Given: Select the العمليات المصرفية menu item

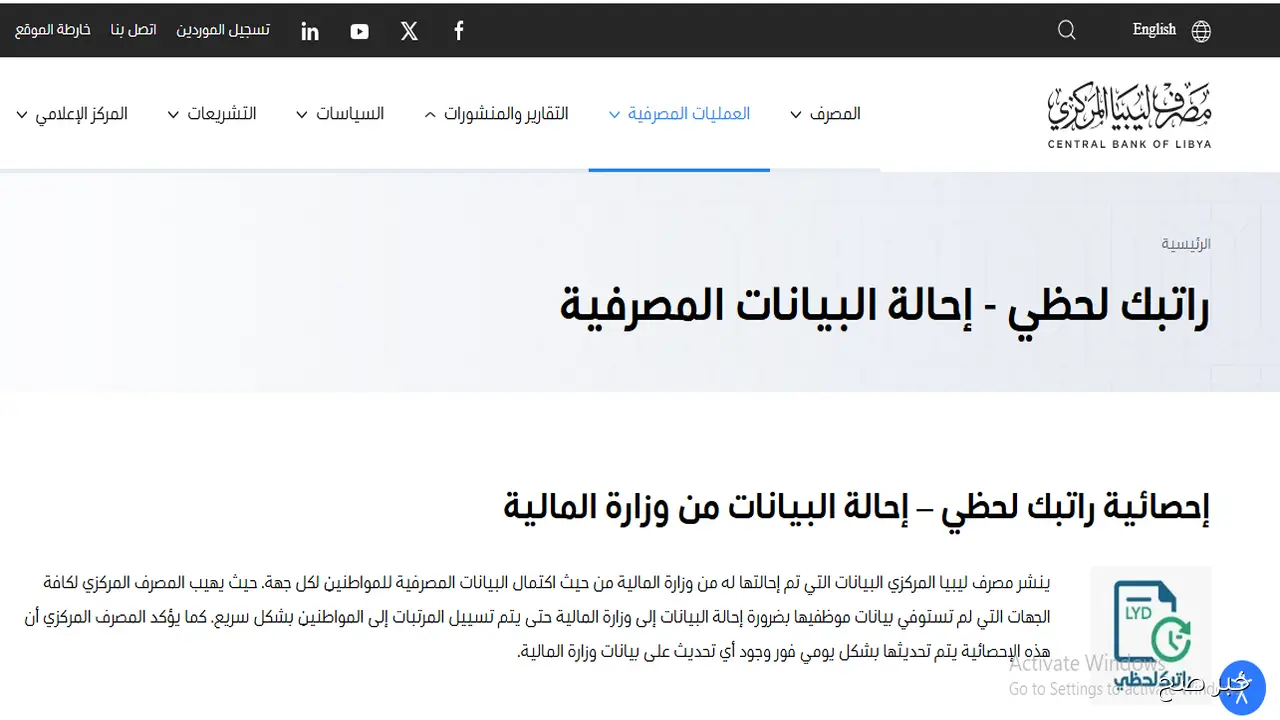Looking at the screenshot, I should click(679, 113).
